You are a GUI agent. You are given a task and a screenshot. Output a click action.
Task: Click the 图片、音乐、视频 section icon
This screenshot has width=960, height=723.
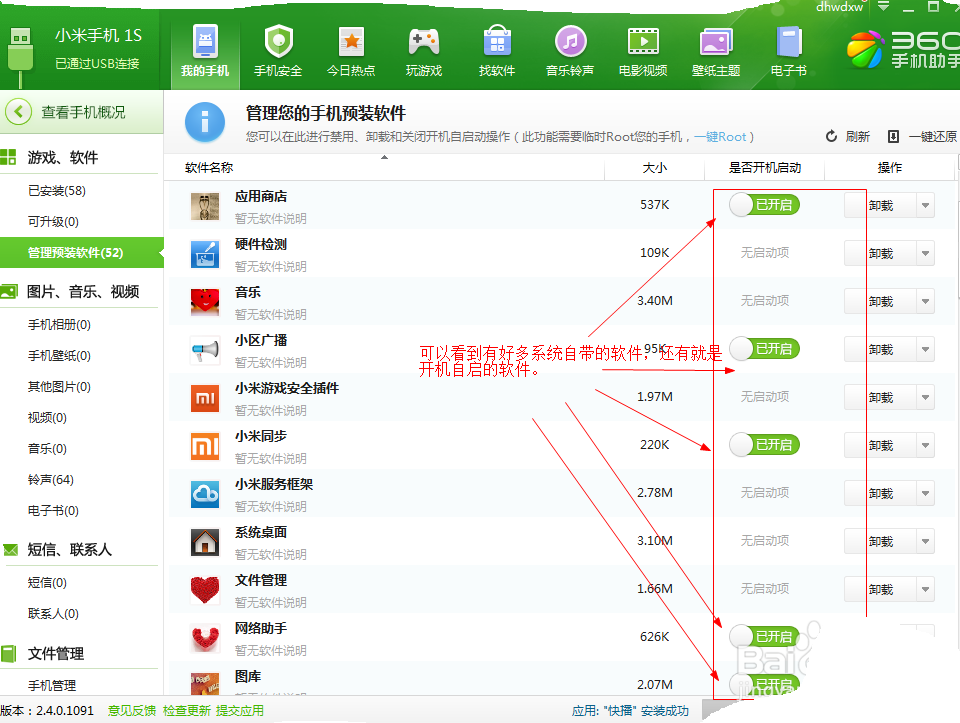pos(9,291)
